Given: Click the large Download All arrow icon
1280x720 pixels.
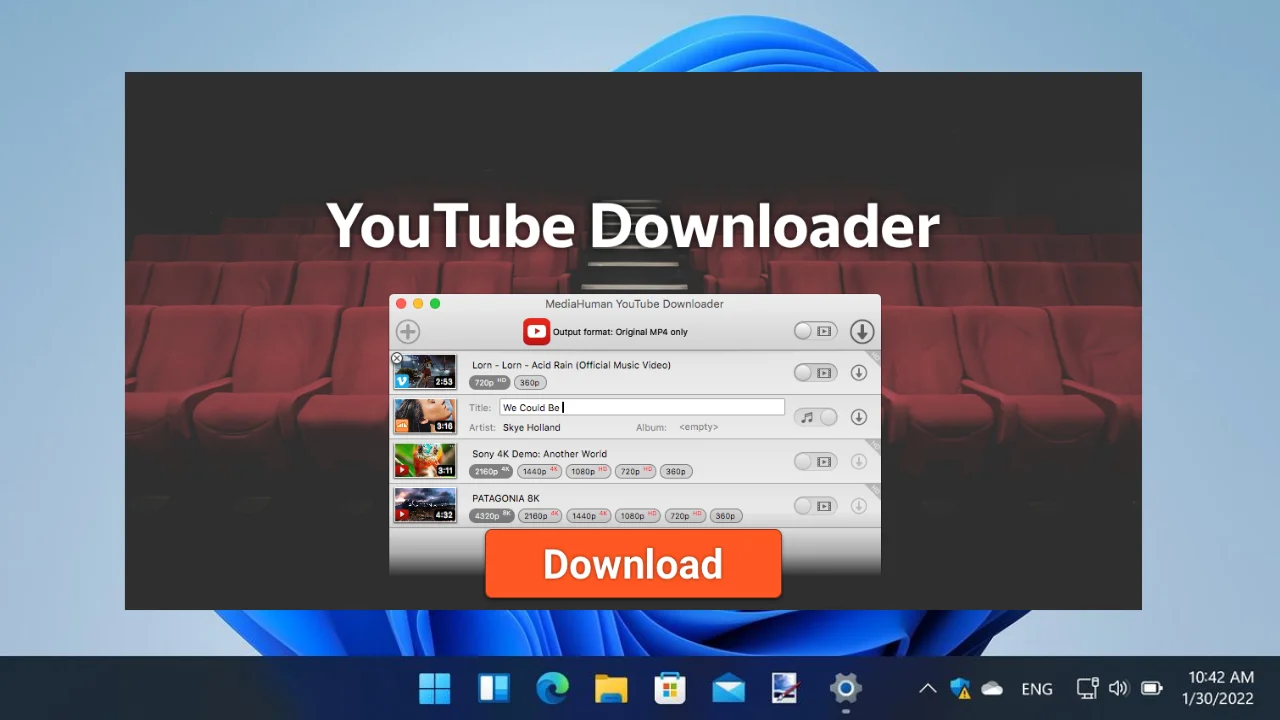Looking at the screenshot, I should [862, 332].
